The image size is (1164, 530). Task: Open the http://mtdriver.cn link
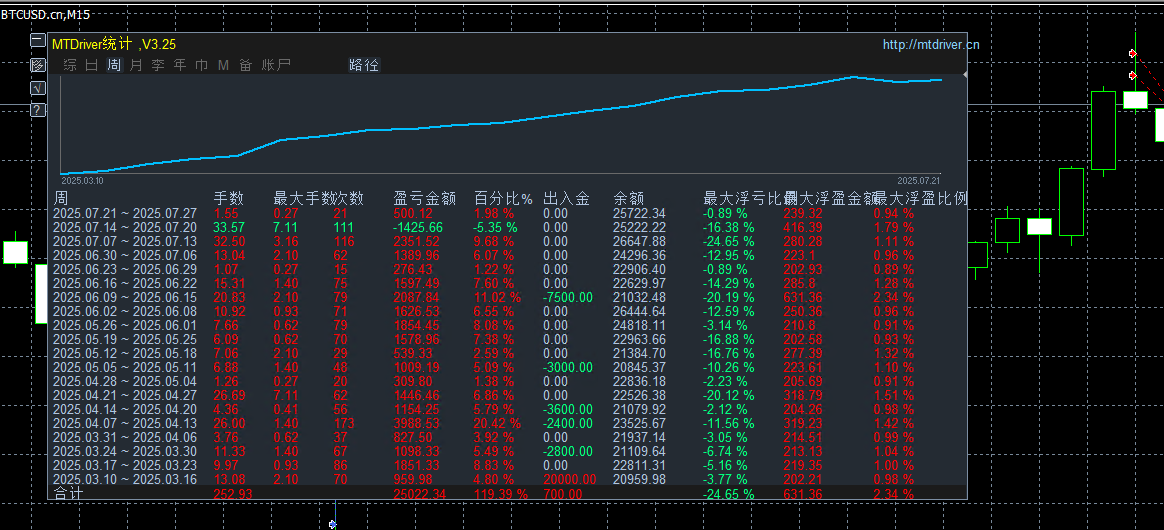[931, 45]
